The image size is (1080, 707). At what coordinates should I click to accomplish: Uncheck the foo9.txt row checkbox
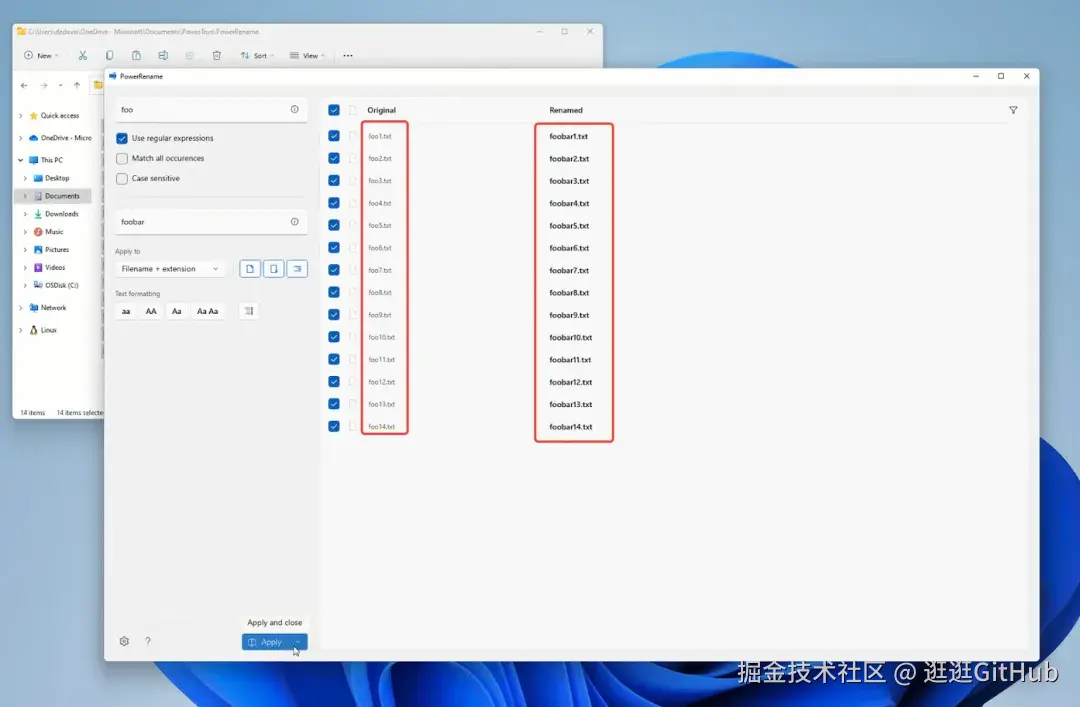click(334, 315)
